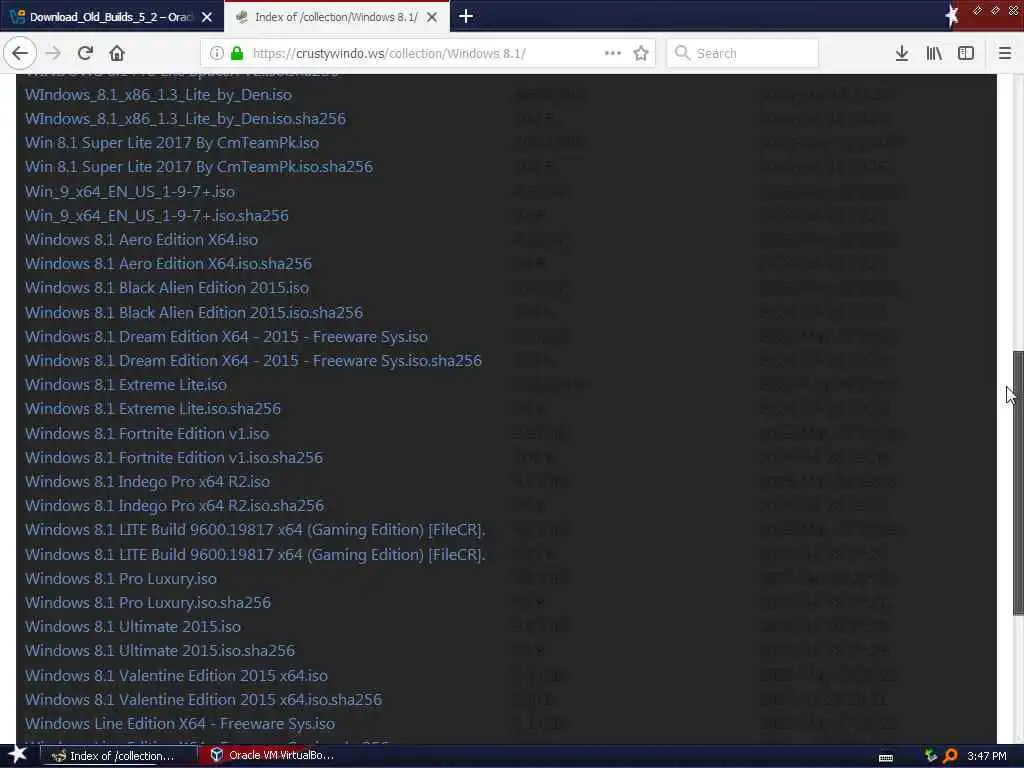
Task: Download Windows 8.1 Fortnite Edition v1.iso
Action: point(147,434)
